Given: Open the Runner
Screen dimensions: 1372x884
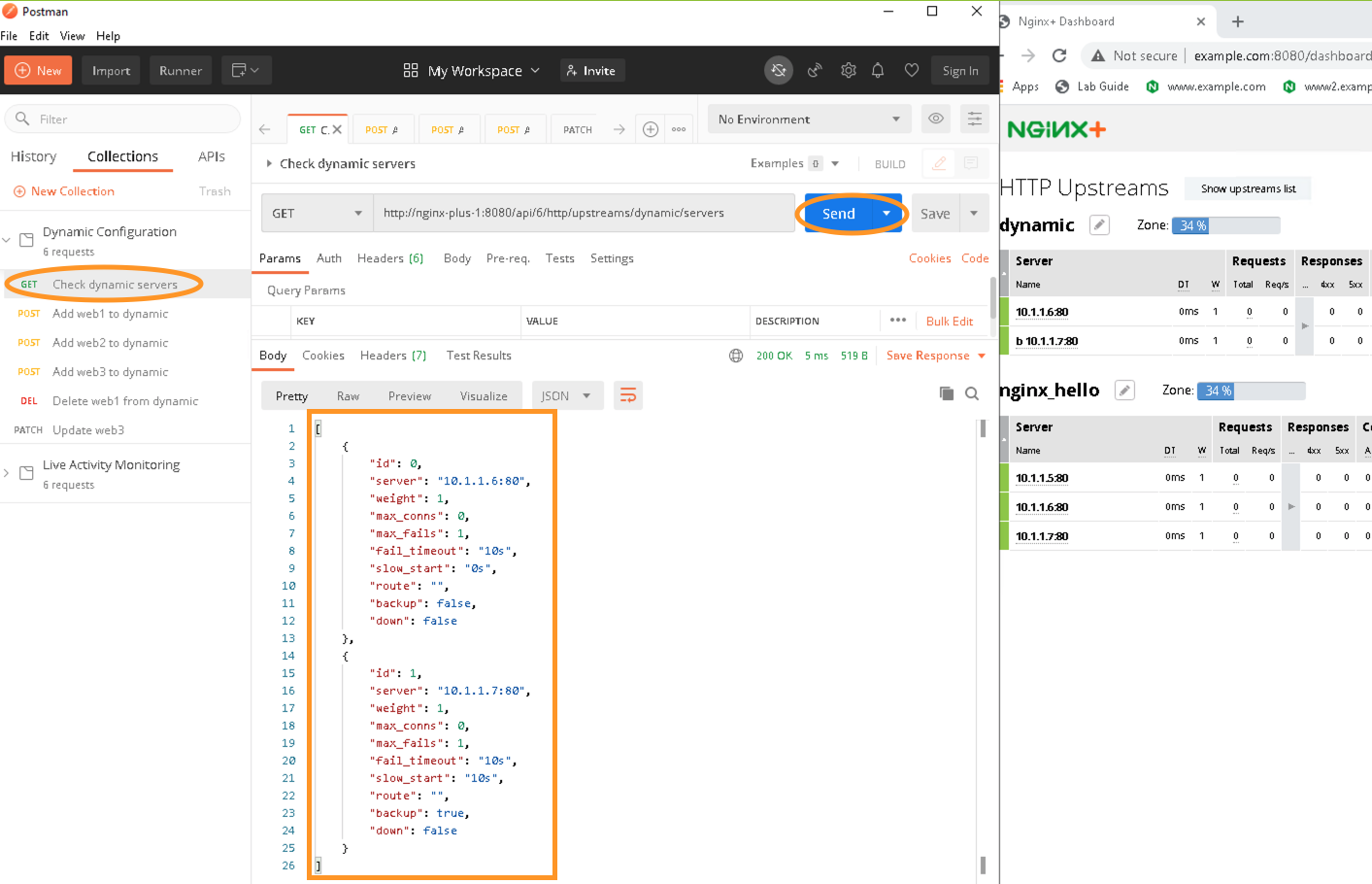Looking at the screenshot, I should click(x=181, y=70).
